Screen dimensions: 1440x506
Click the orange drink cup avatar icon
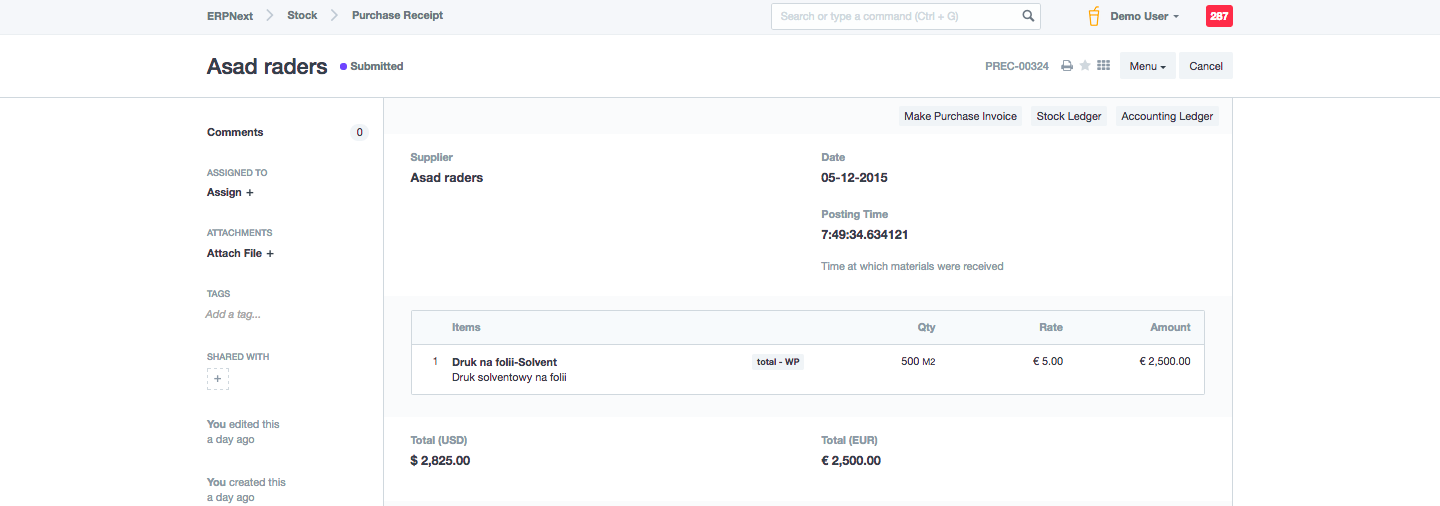tap(1094, 16)
